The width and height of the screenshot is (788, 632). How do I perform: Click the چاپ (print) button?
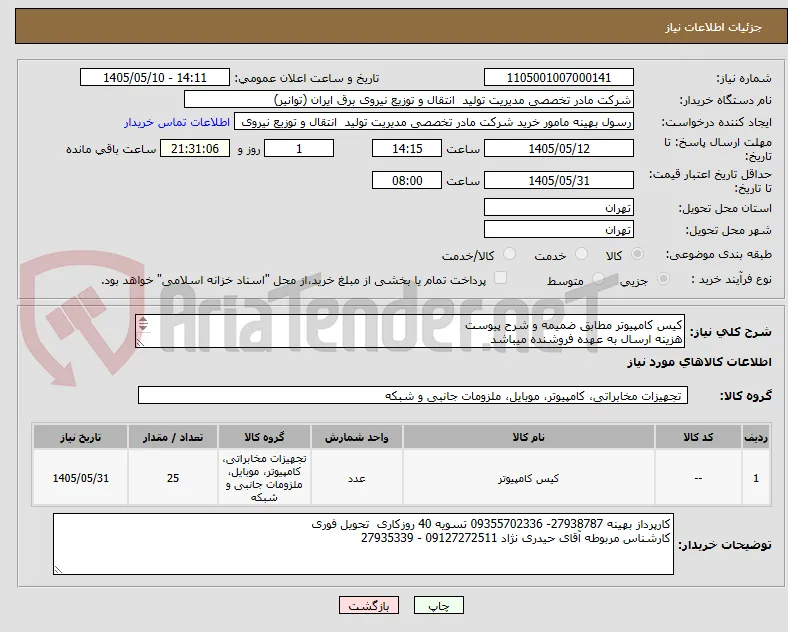(438, 605)
